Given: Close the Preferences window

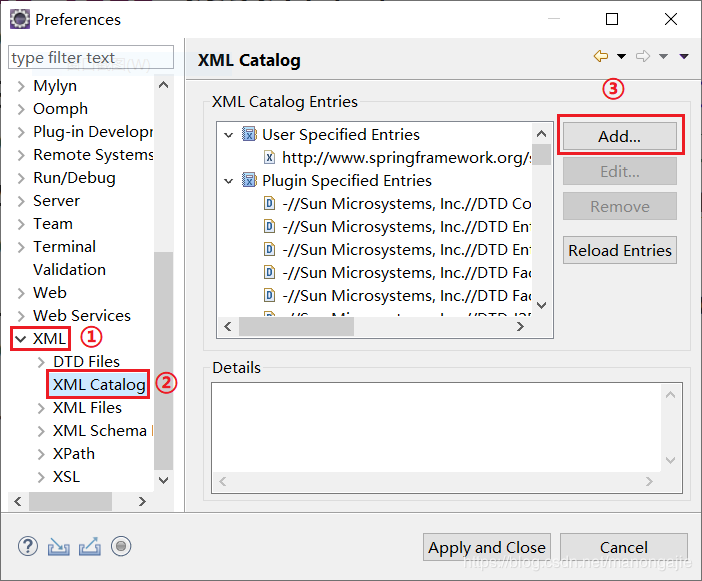Looking at the screenshot, I should tap(671, 19).
